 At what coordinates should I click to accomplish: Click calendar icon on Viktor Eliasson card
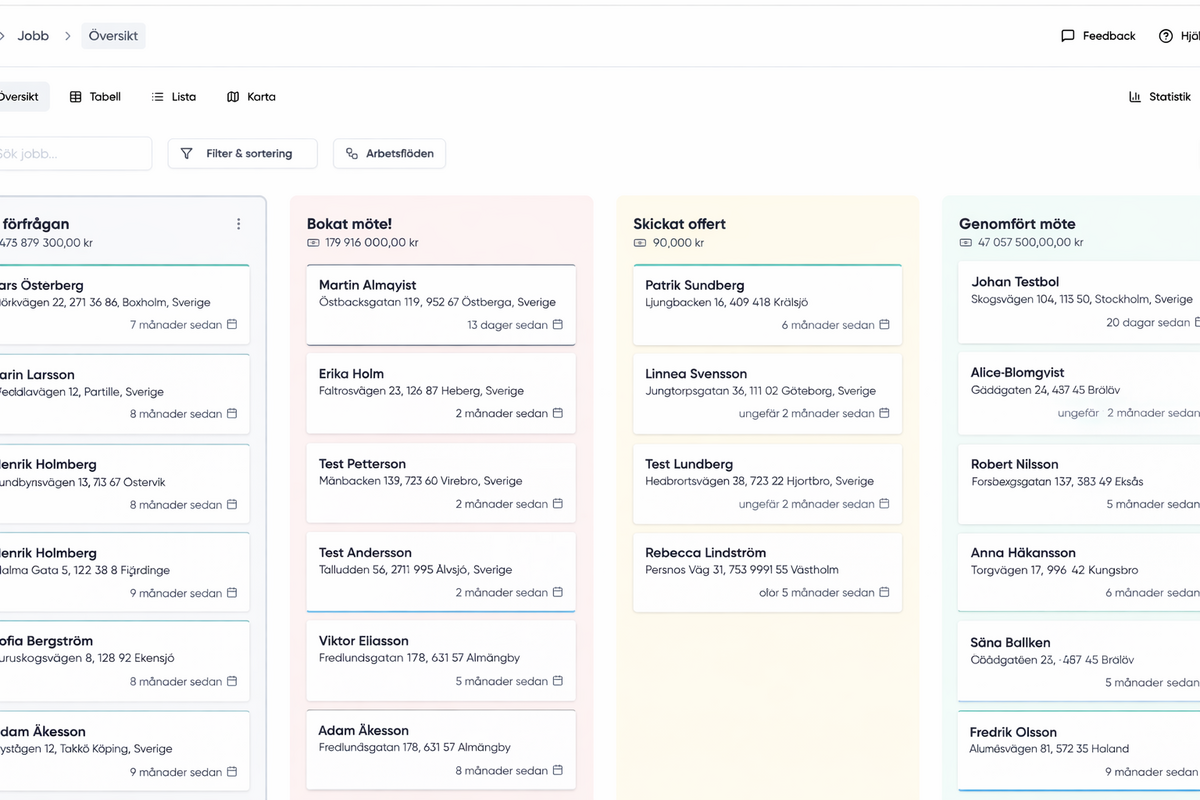pos(558,682)
